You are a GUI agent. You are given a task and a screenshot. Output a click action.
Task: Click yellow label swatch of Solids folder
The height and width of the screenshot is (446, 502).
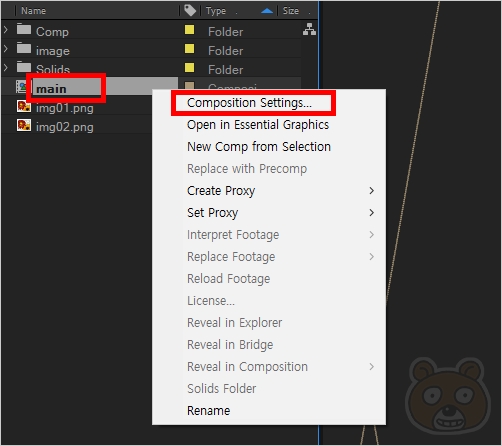coord(189,68)
